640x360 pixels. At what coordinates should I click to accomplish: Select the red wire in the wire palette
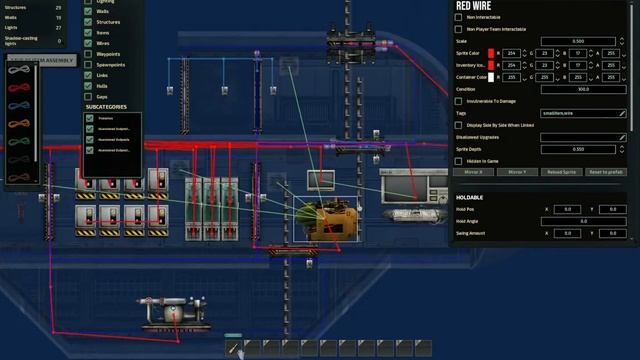[19, 87]
